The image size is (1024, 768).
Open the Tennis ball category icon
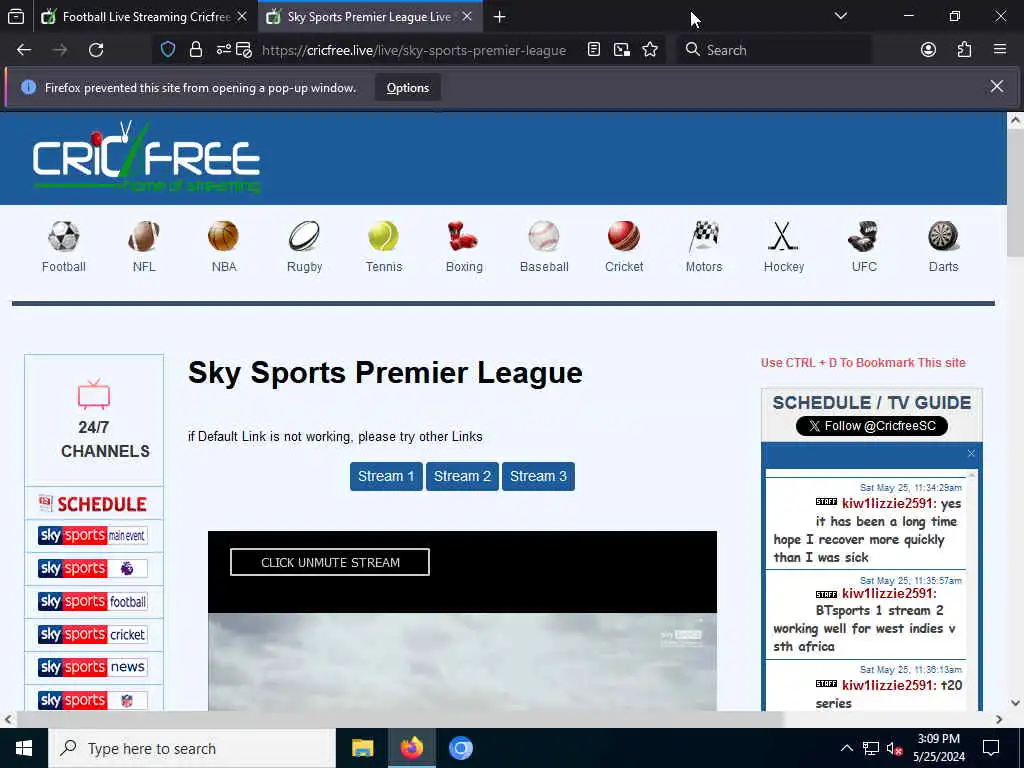(x=383, y=236)
